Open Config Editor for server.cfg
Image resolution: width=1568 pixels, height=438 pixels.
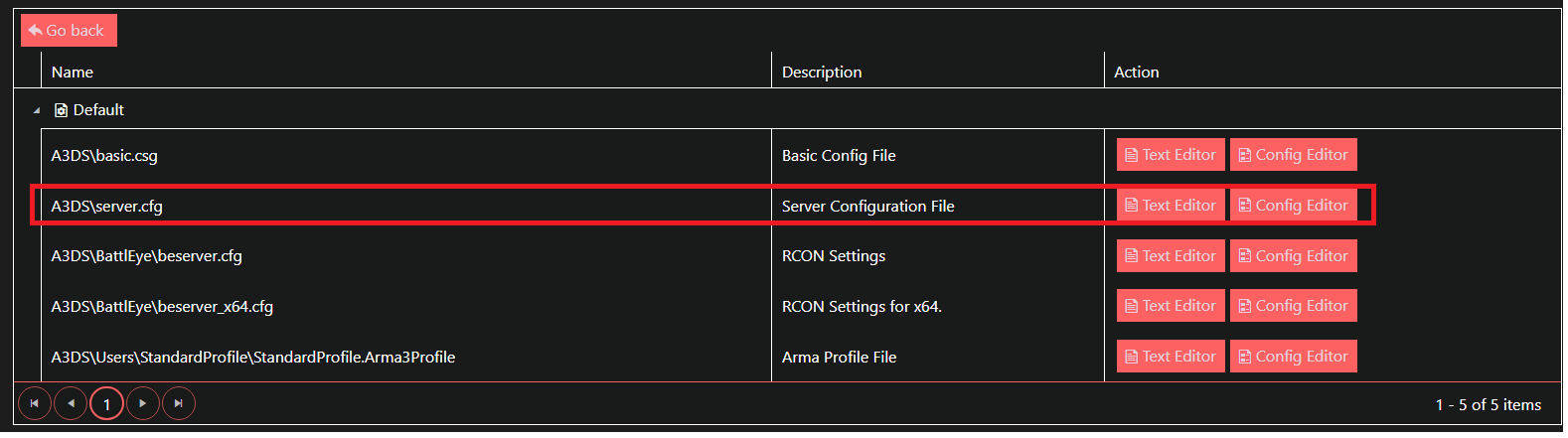click(1293, 206)
